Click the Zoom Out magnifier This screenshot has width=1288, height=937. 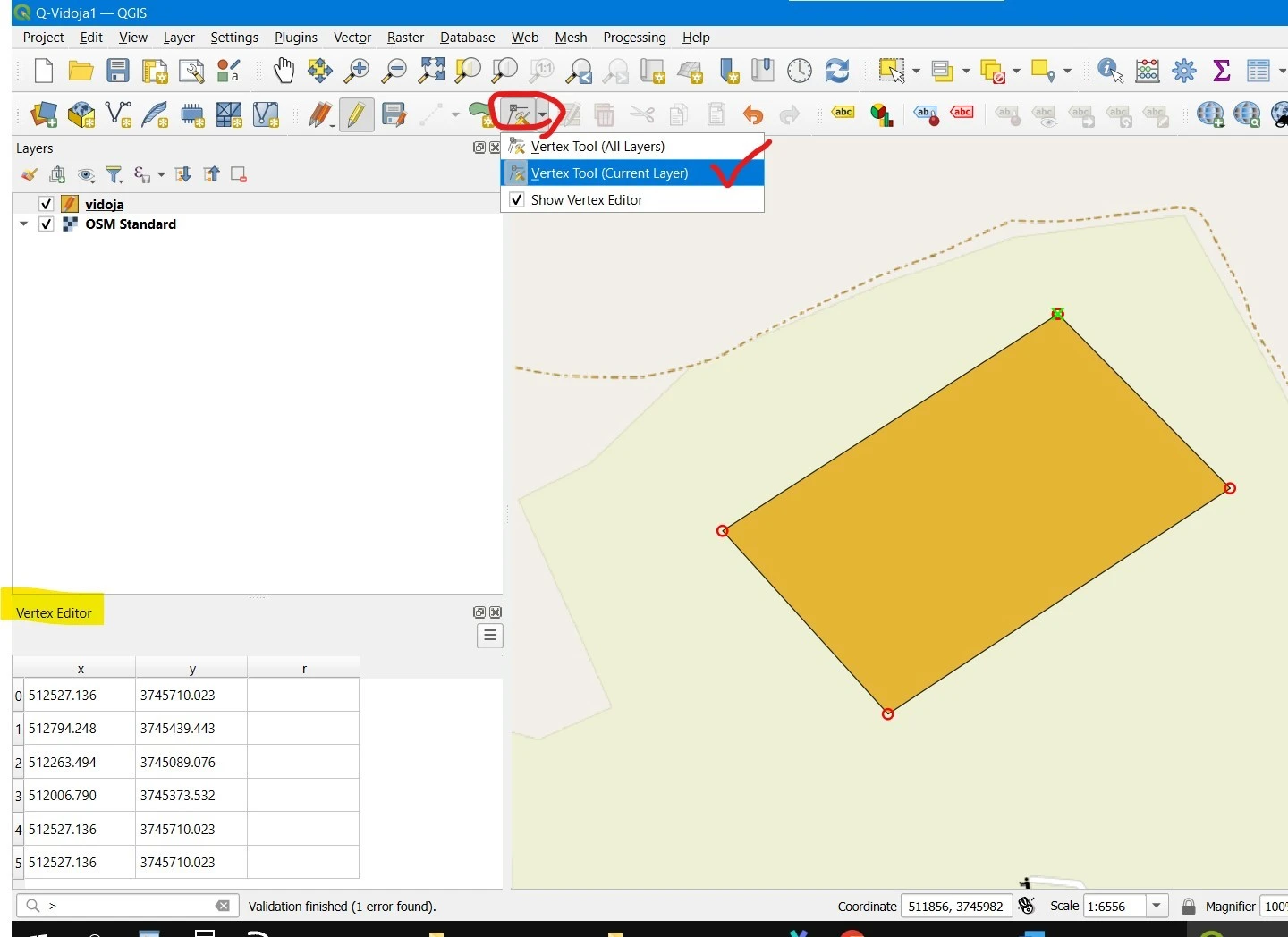coord(394,71)
